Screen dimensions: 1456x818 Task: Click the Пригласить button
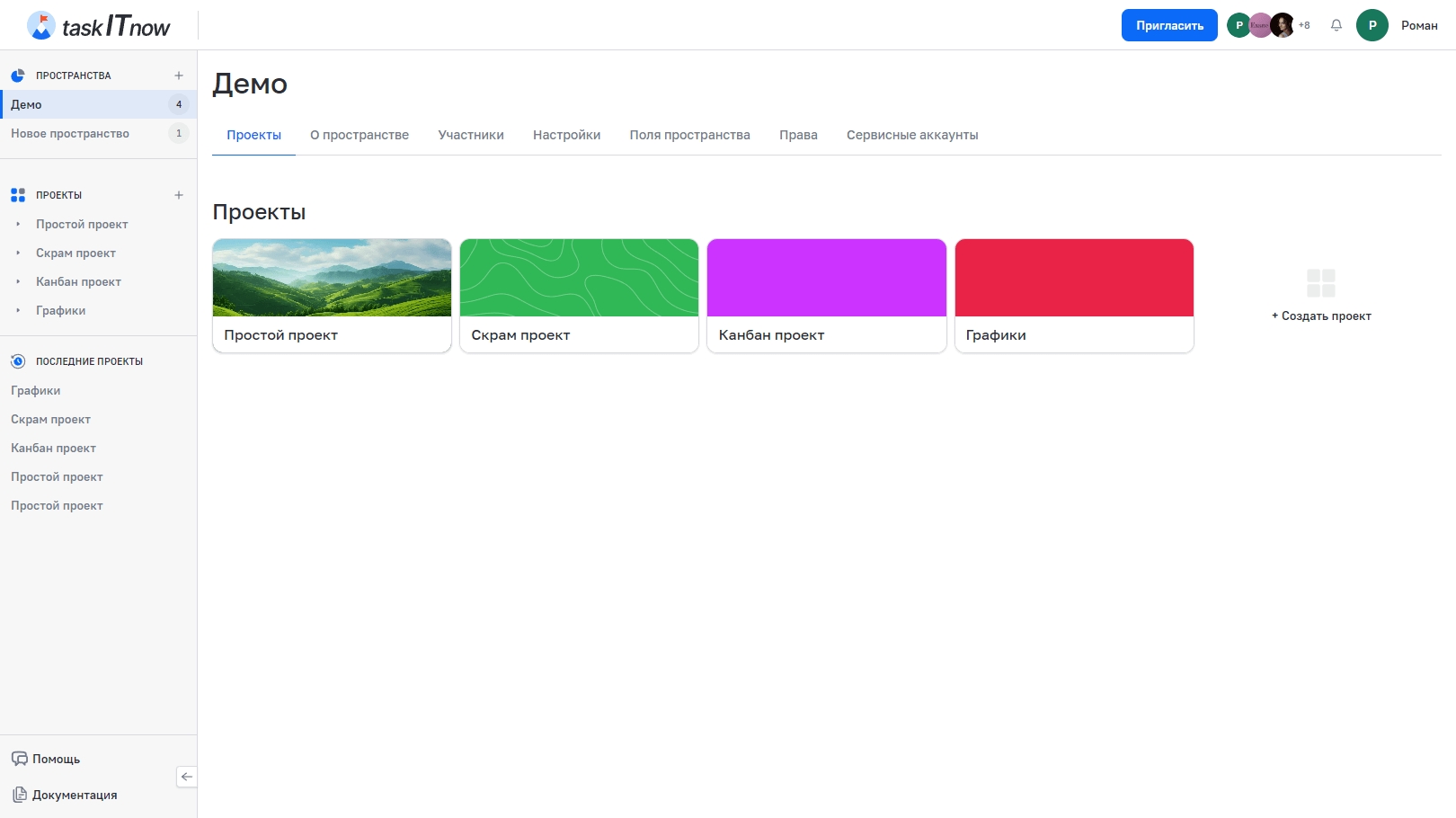(1168, 25)
